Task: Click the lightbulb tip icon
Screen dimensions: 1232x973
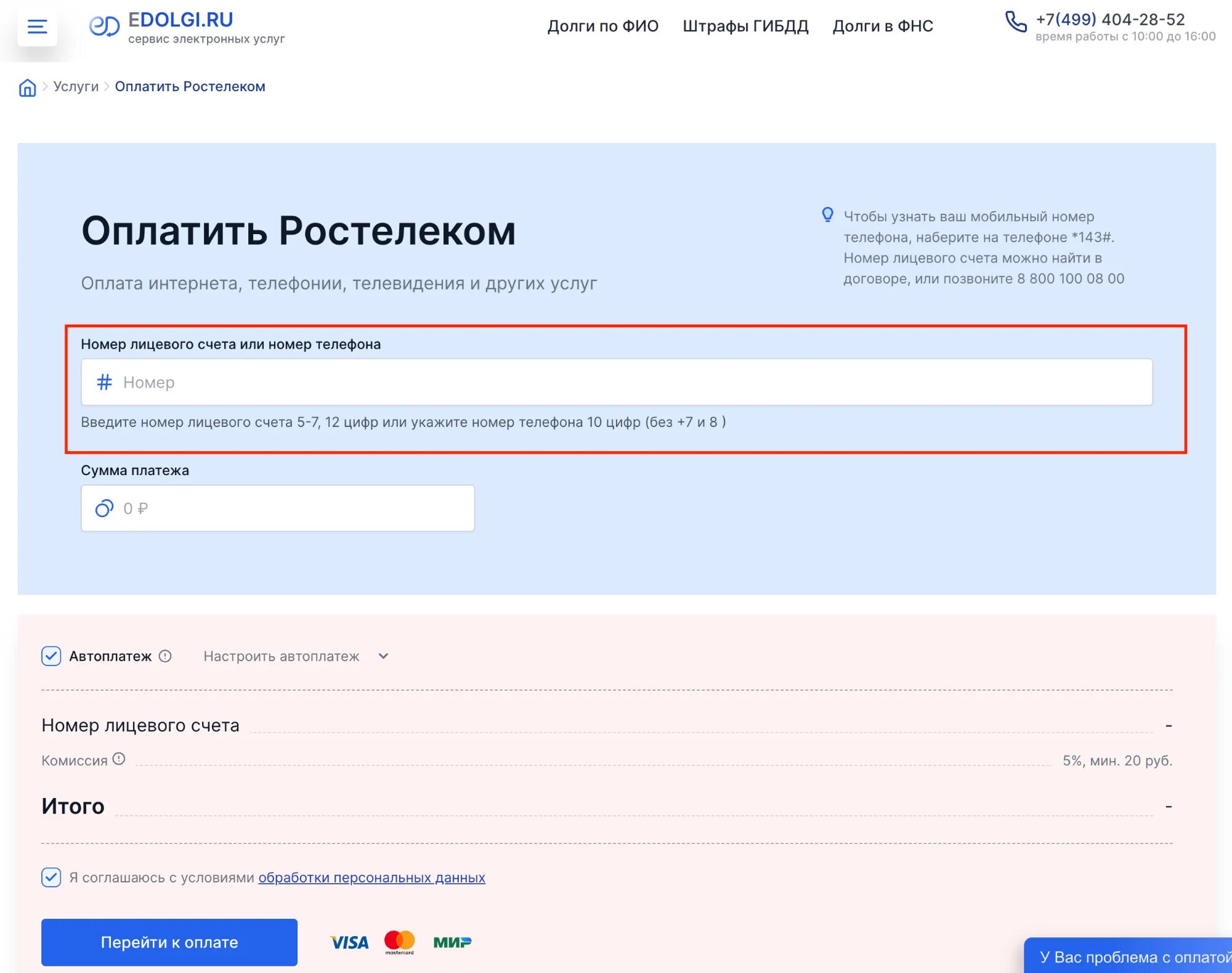Action: point(826,216)
